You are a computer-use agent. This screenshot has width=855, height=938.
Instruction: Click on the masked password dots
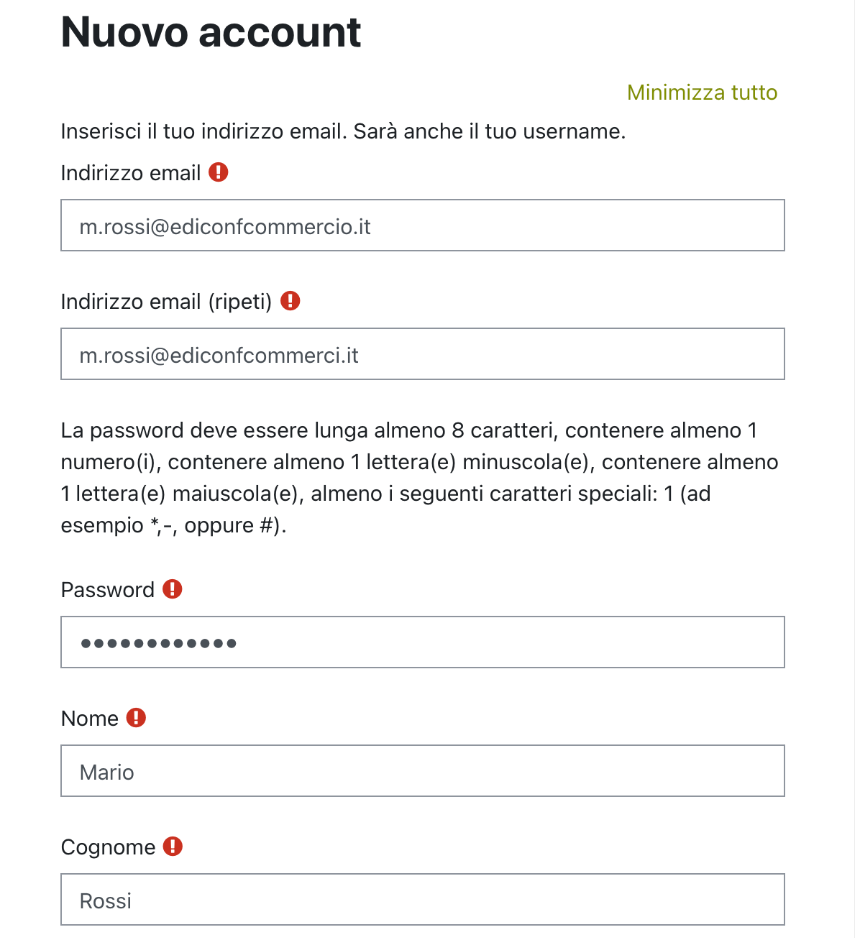158,643
